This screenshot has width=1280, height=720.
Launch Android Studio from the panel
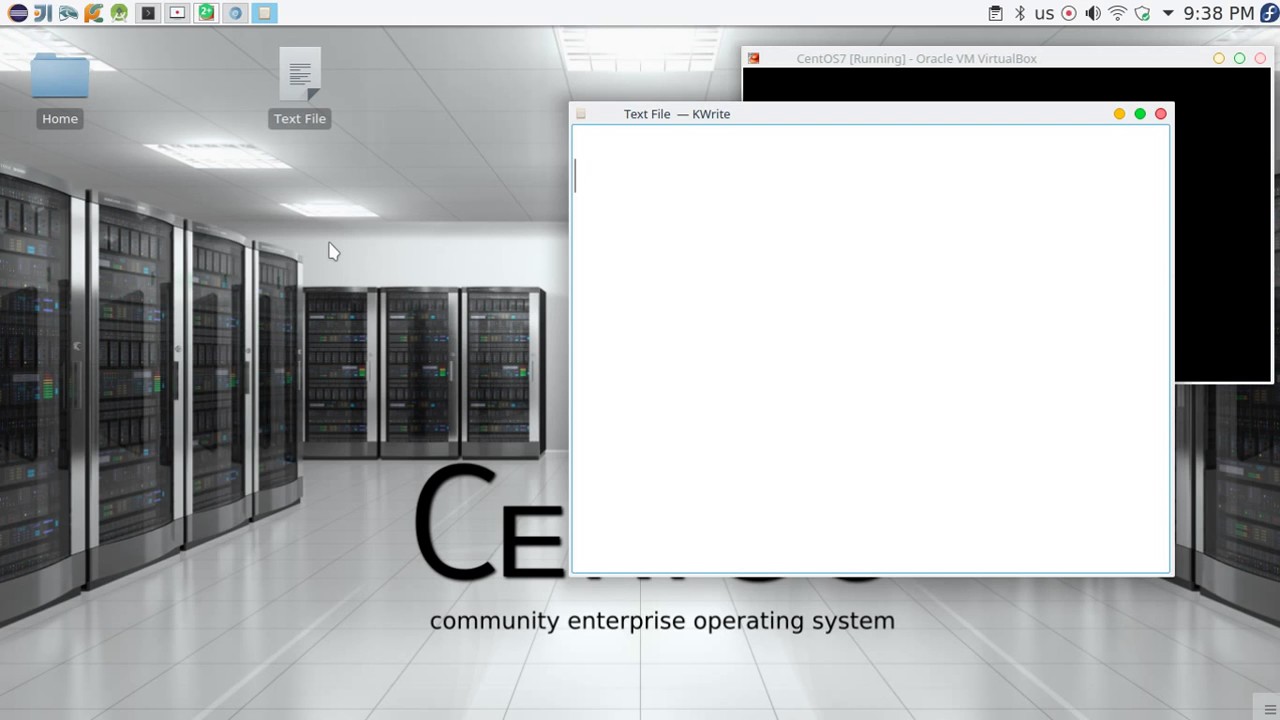pos(119,13)
